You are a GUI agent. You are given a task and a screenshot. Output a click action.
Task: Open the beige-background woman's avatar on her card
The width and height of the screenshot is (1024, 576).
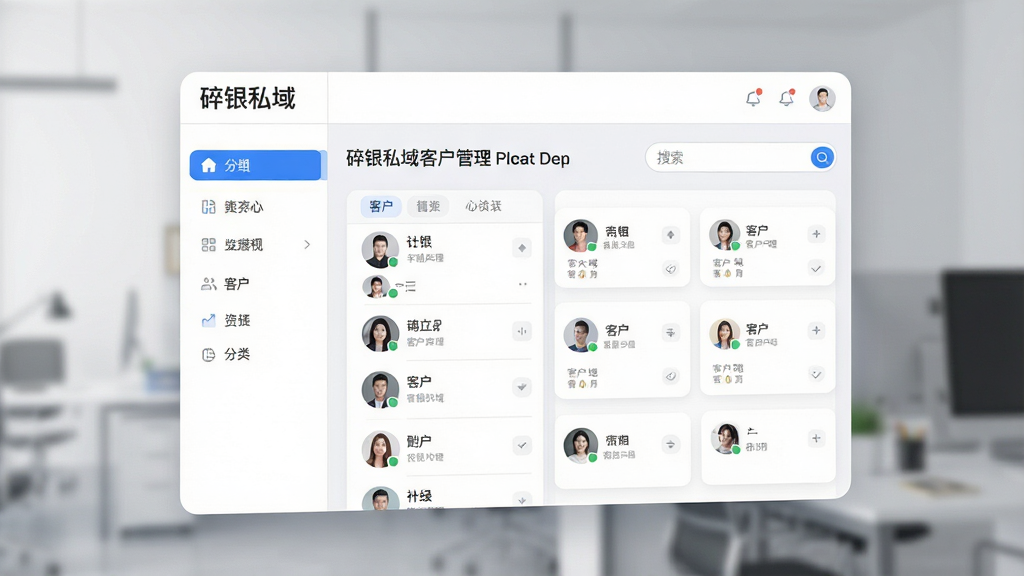(725, 334)
